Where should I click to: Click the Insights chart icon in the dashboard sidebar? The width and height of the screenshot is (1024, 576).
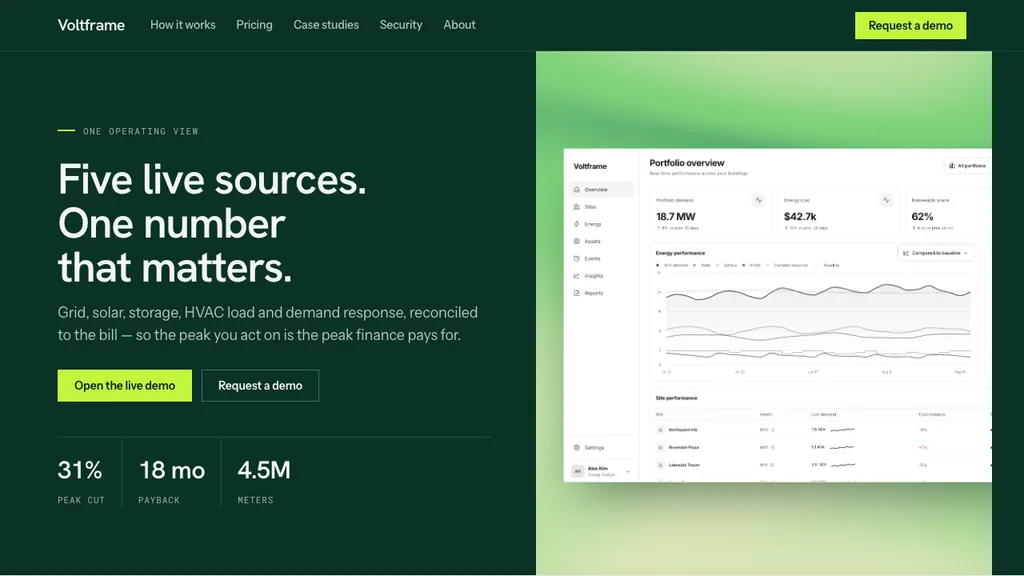point(577,276)
